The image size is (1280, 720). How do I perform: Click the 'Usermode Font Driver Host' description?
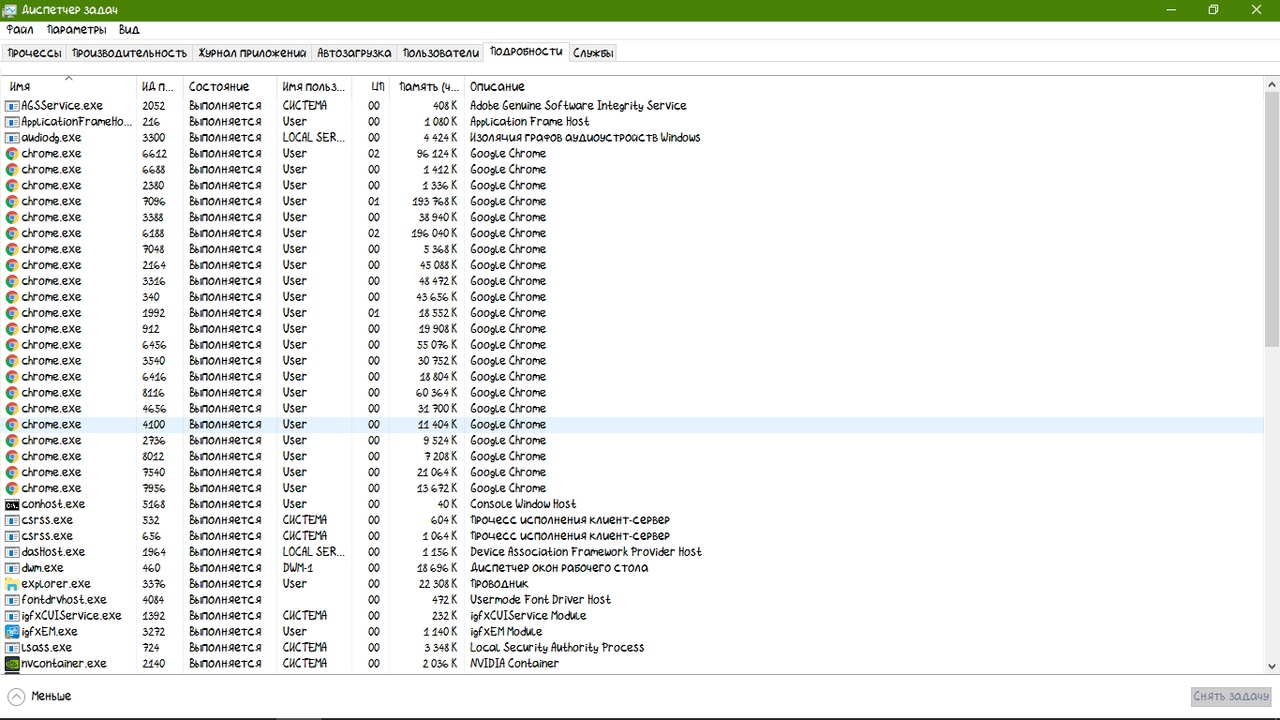tap(540, 600)
